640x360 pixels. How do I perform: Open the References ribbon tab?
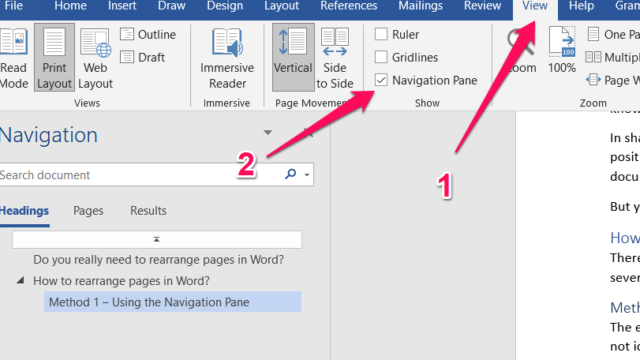[349, 6]
